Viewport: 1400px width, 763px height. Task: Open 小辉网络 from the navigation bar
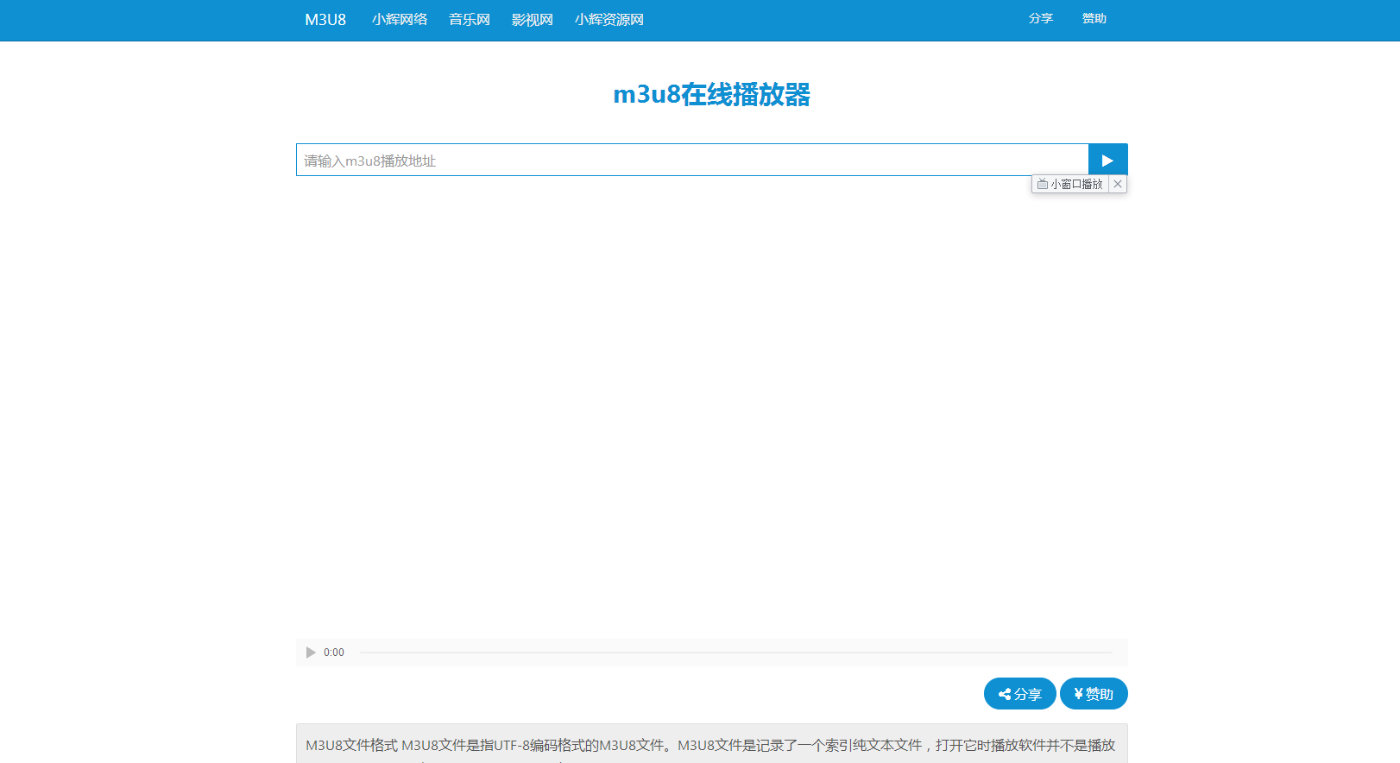tap(399, 18)
